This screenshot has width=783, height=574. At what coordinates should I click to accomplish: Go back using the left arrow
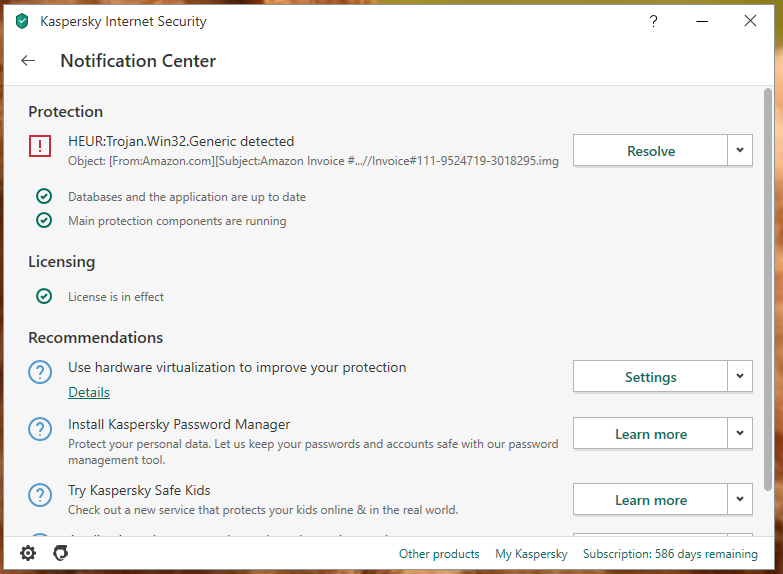(x=28, y=61)
